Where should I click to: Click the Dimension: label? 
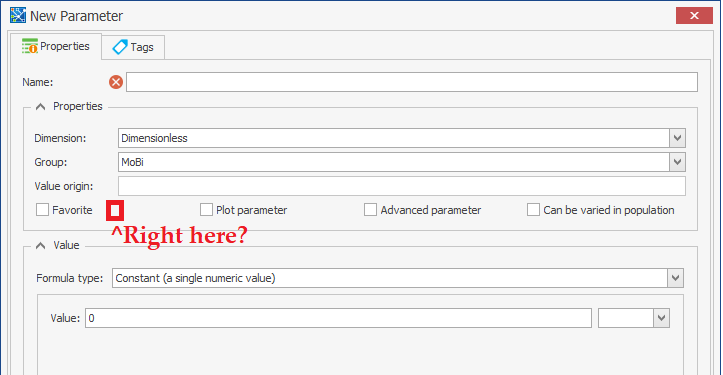point(60,138)
